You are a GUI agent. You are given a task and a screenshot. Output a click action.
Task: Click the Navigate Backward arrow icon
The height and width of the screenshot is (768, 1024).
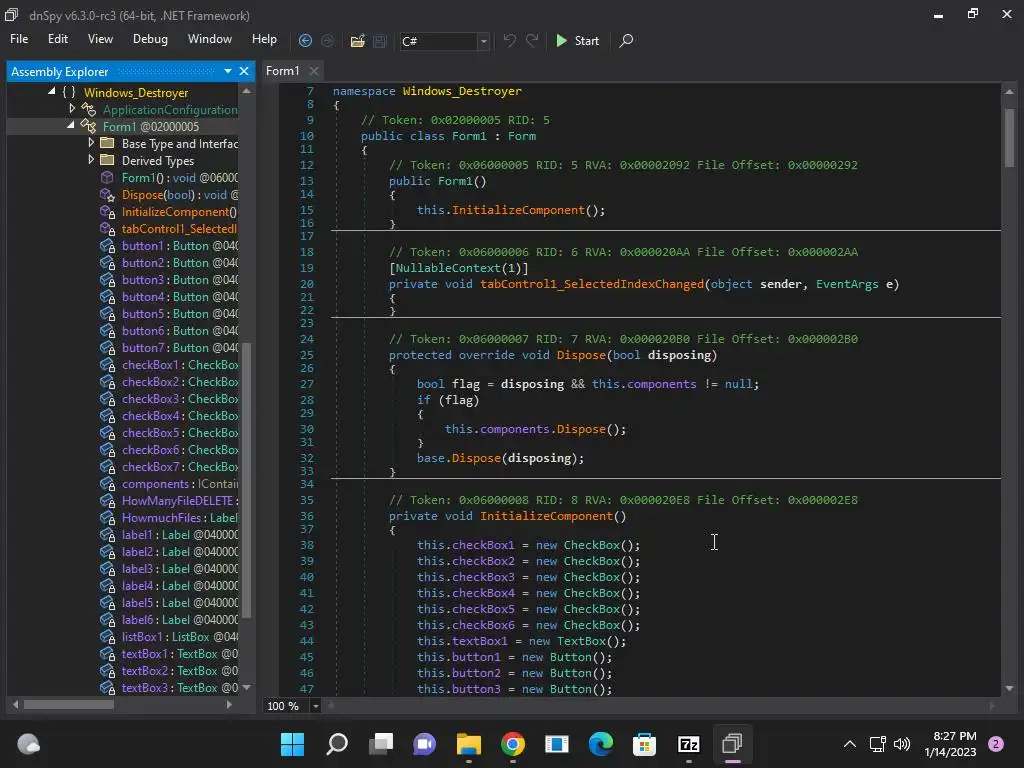click(305, 40)
